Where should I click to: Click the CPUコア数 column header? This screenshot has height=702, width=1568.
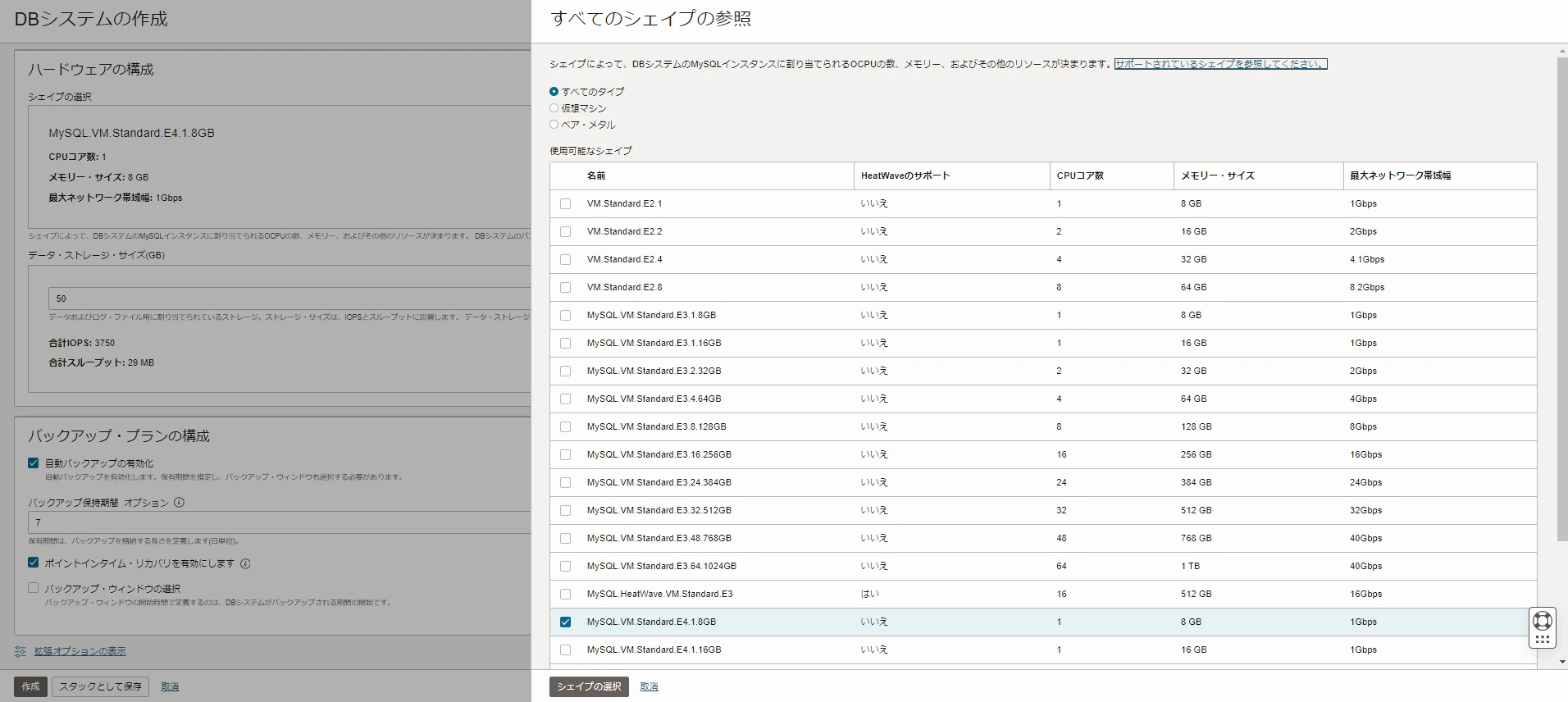[x=1080, y=175]
